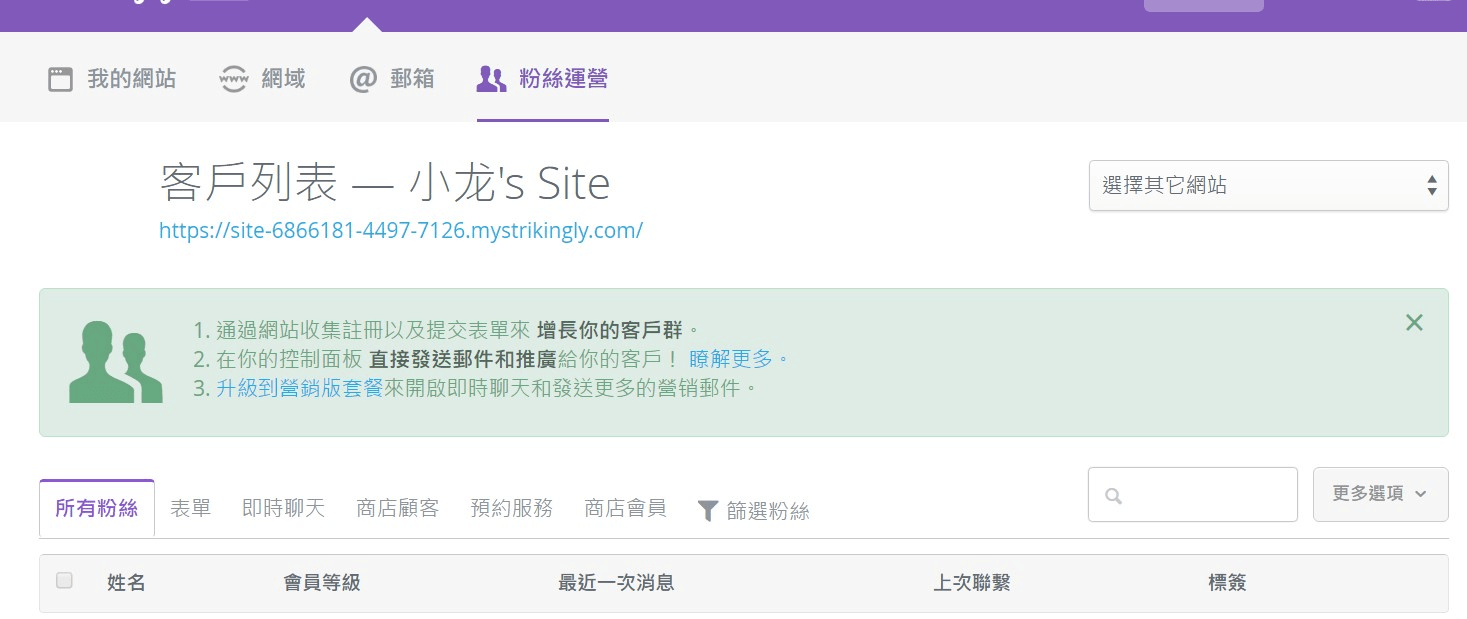Open the 選擇其它網站 dropdown
The image size is (1467, 619).
(x=1267, y=185)
